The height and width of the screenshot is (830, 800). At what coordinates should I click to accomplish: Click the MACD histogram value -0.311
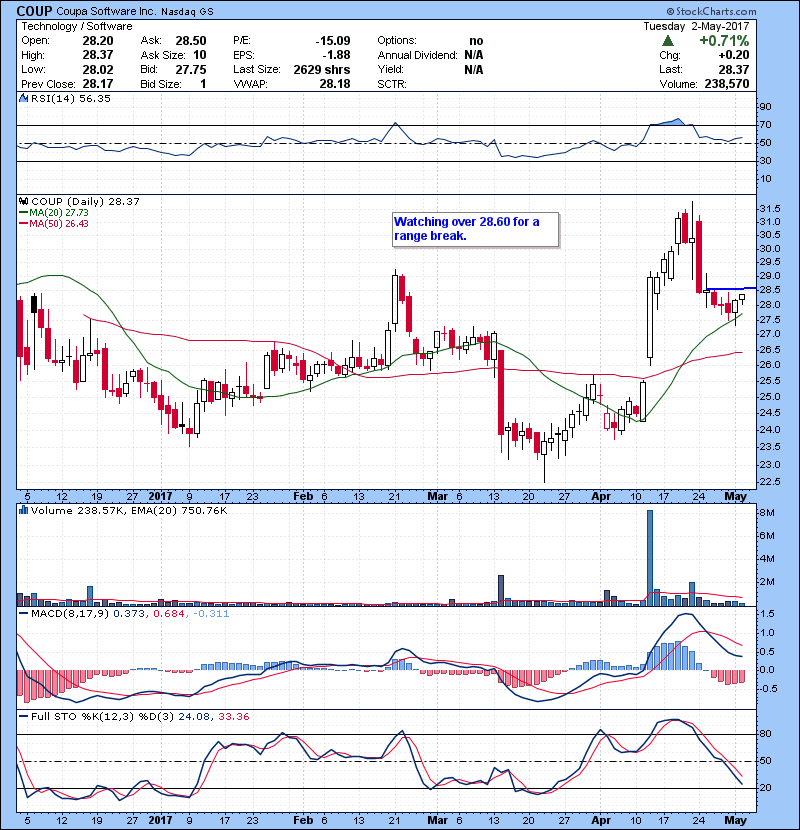[x=211, y=614]
